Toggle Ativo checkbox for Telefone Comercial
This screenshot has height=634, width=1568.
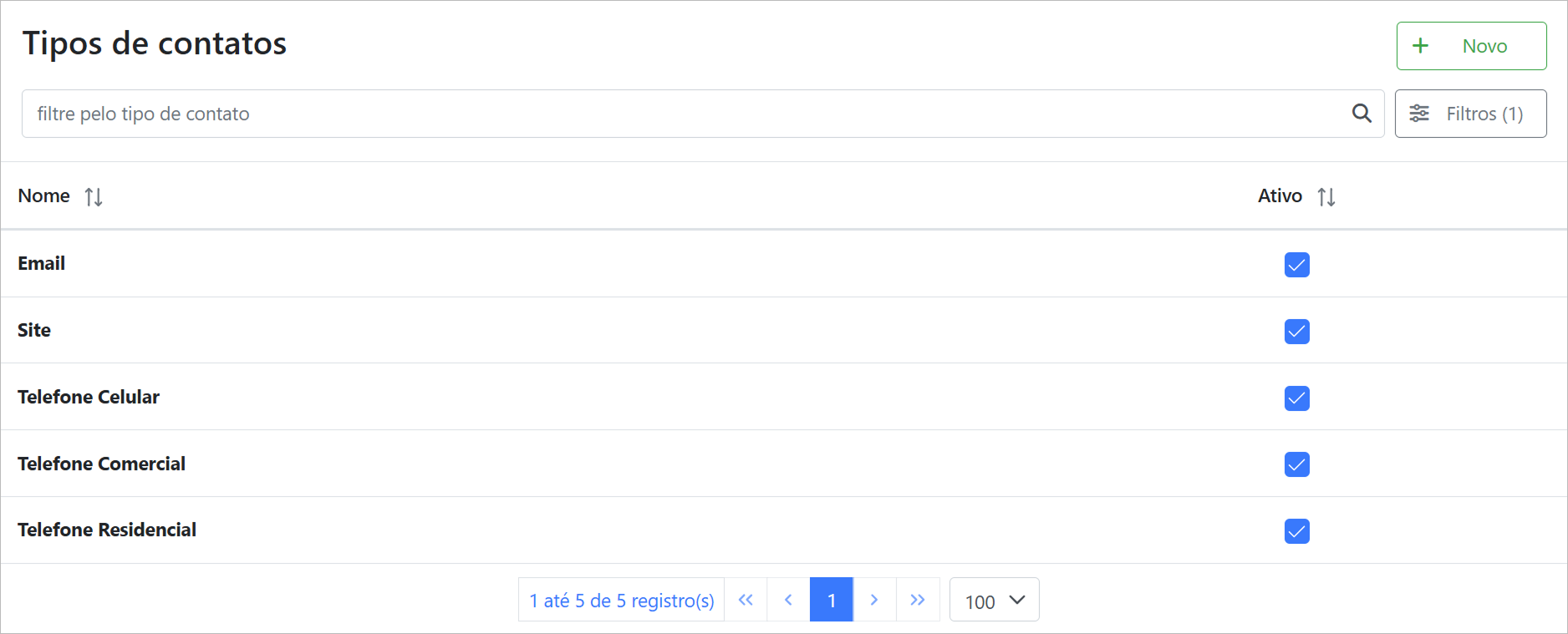(x=1296, y=464)
